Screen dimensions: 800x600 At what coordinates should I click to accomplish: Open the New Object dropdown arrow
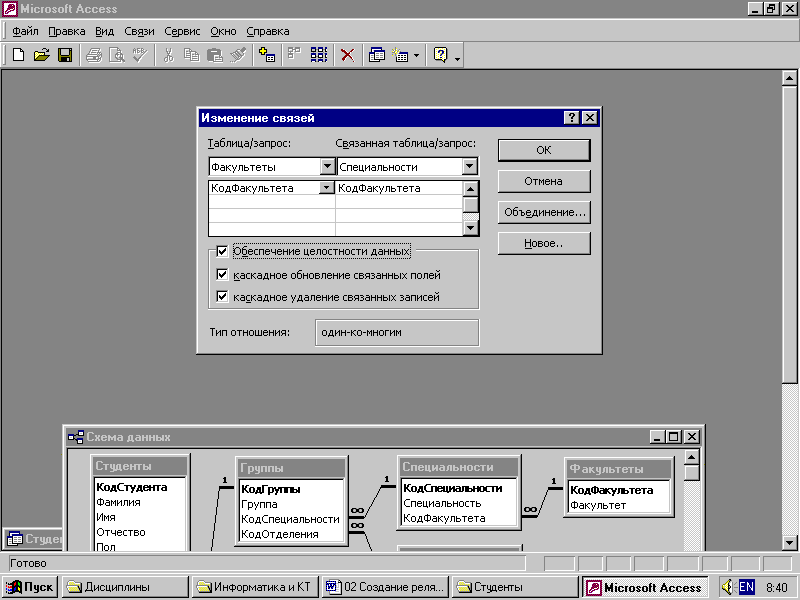tap(416, 55)
